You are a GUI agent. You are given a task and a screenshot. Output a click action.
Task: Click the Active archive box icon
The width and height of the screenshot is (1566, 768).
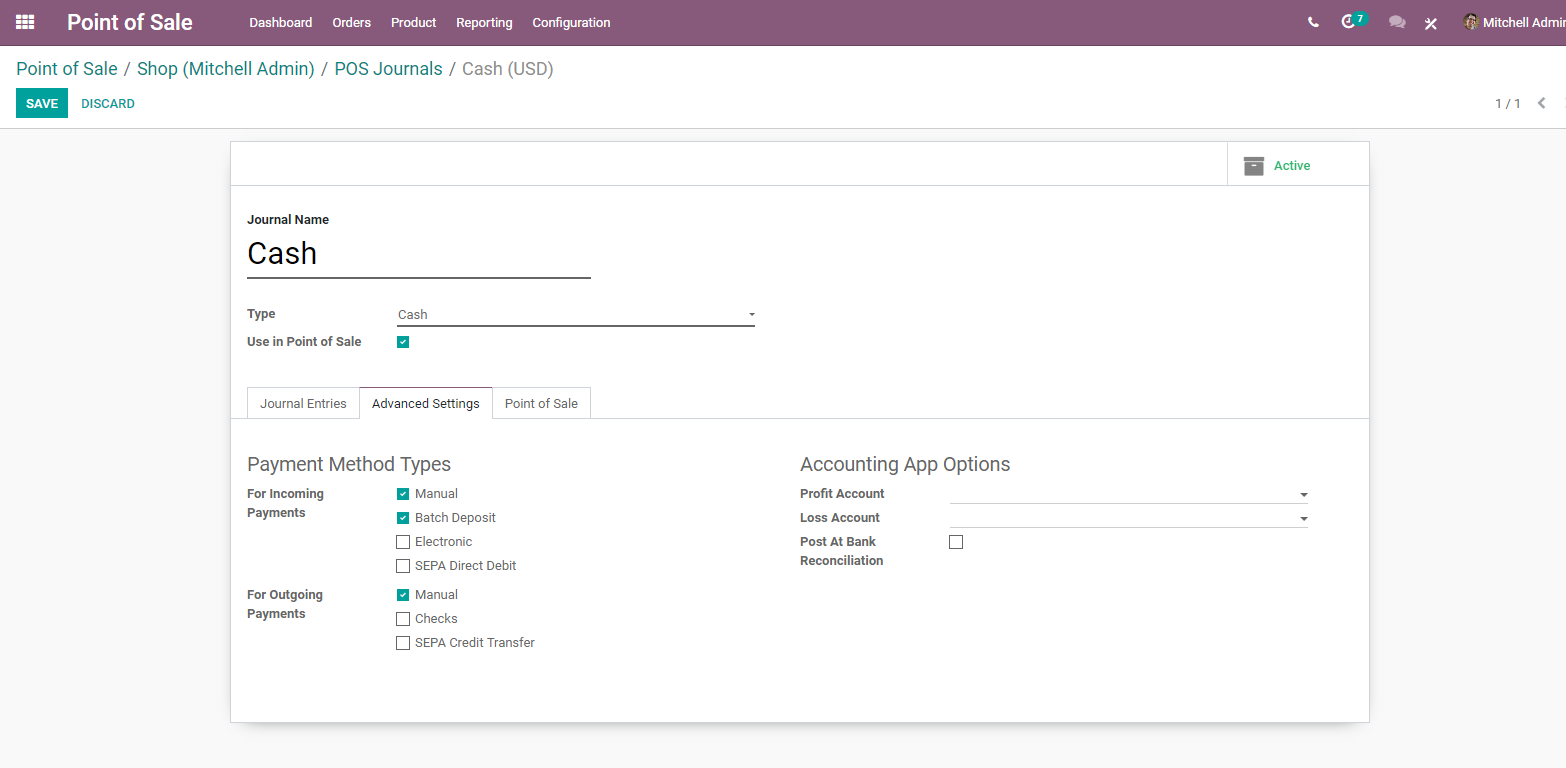tap(1254, 166)
